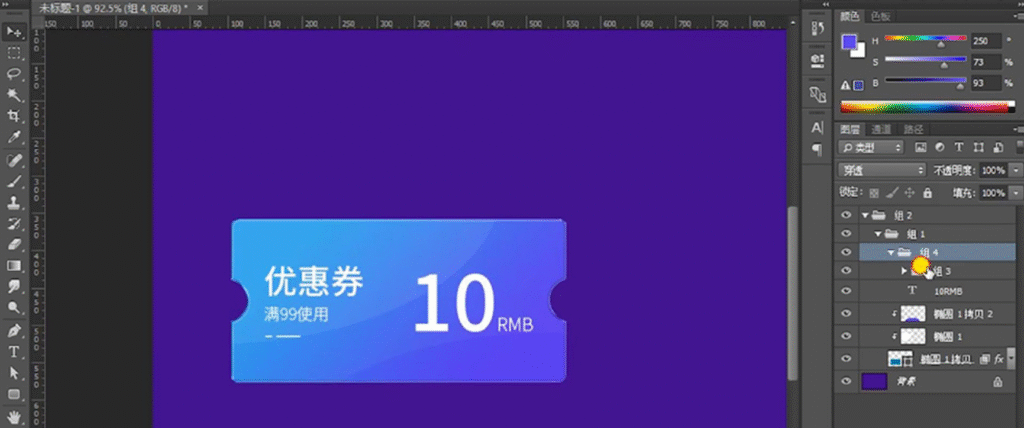The image size is (1024, 428).
Task: Open the Layers panel menu
Action: [x=1019, y=129]
